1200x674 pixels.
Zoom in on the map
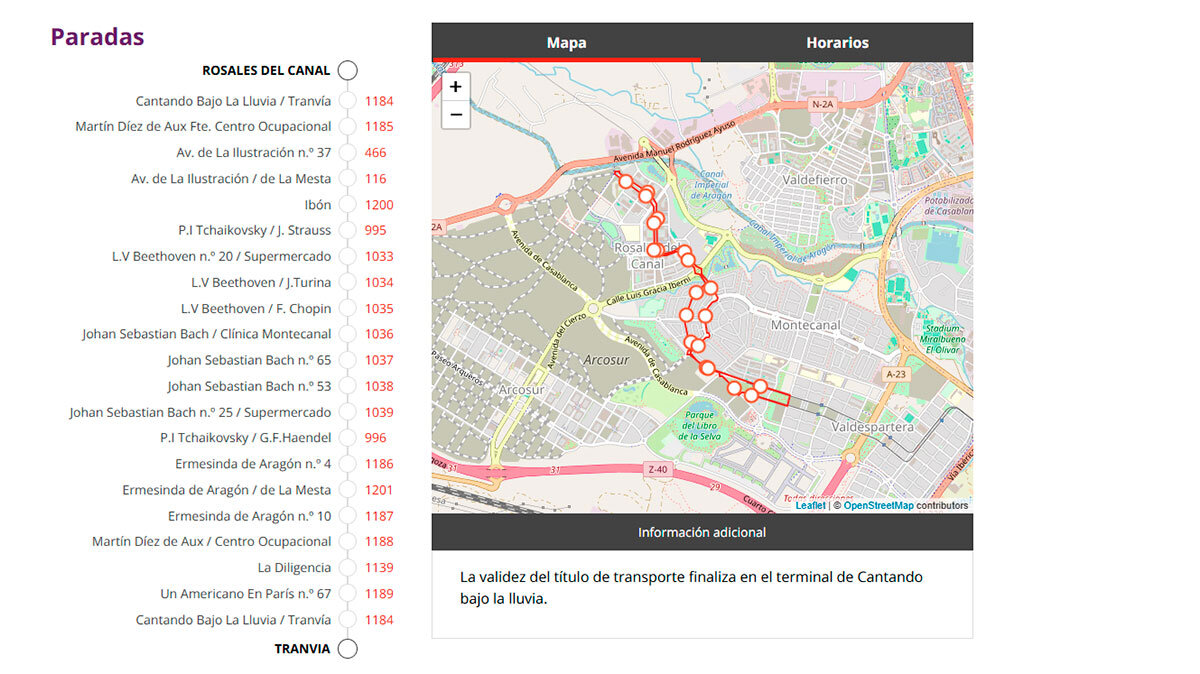[455, 87]
